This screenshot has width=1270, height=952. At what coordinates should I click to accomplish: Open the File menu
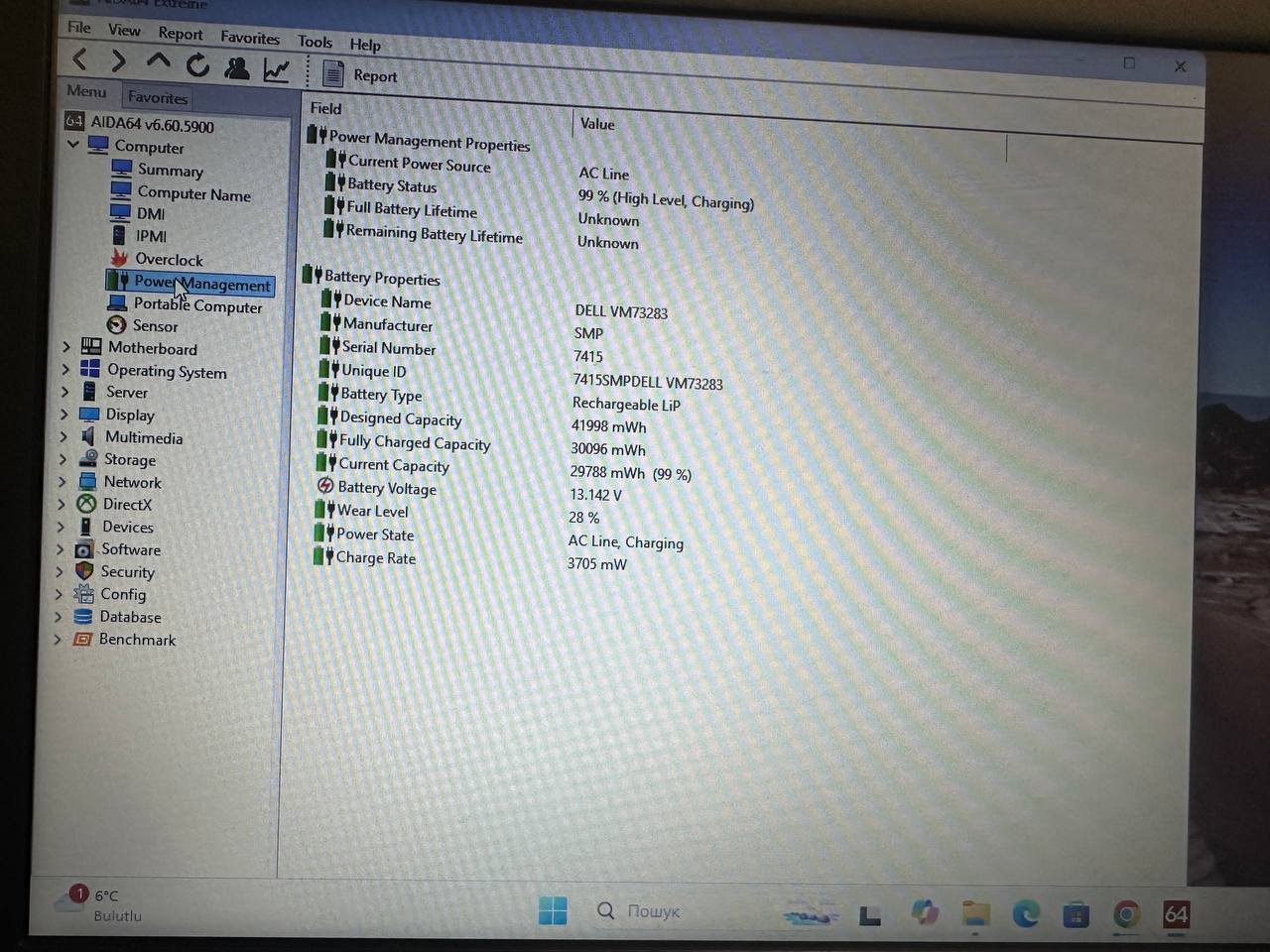click(x=79, y=28)
